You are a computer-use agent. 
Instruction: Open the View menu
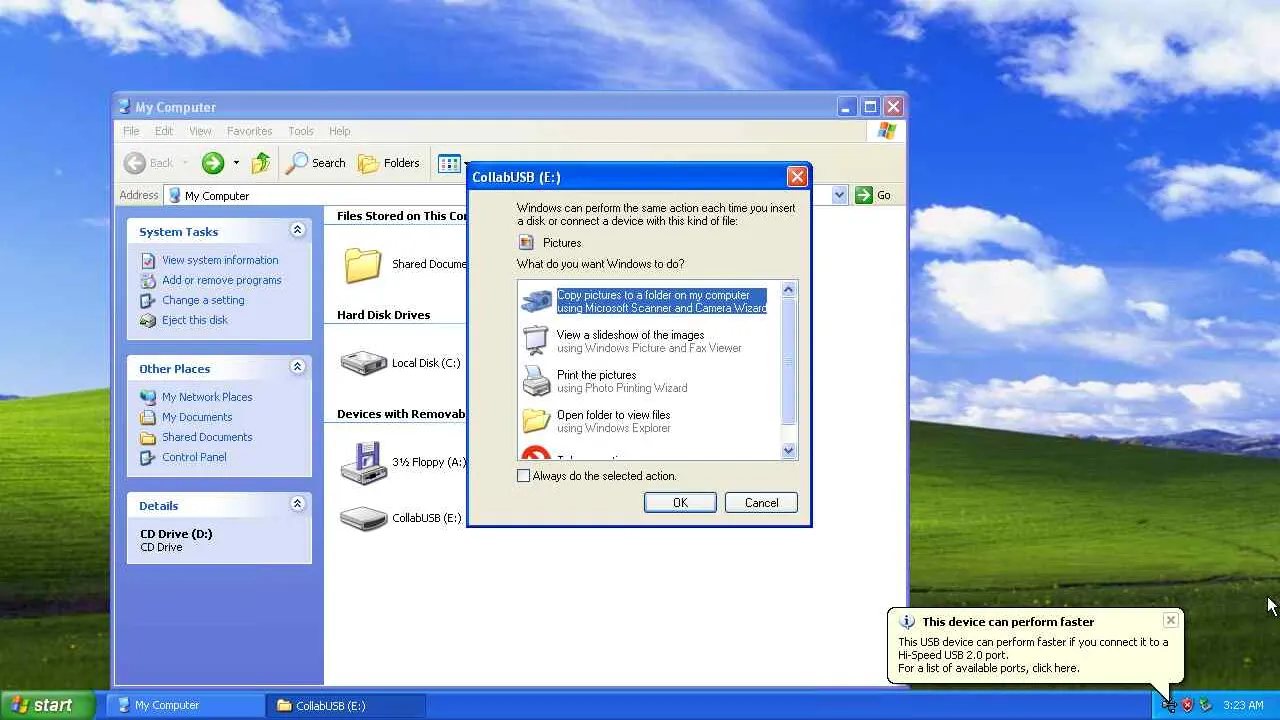tap(200, 131)
